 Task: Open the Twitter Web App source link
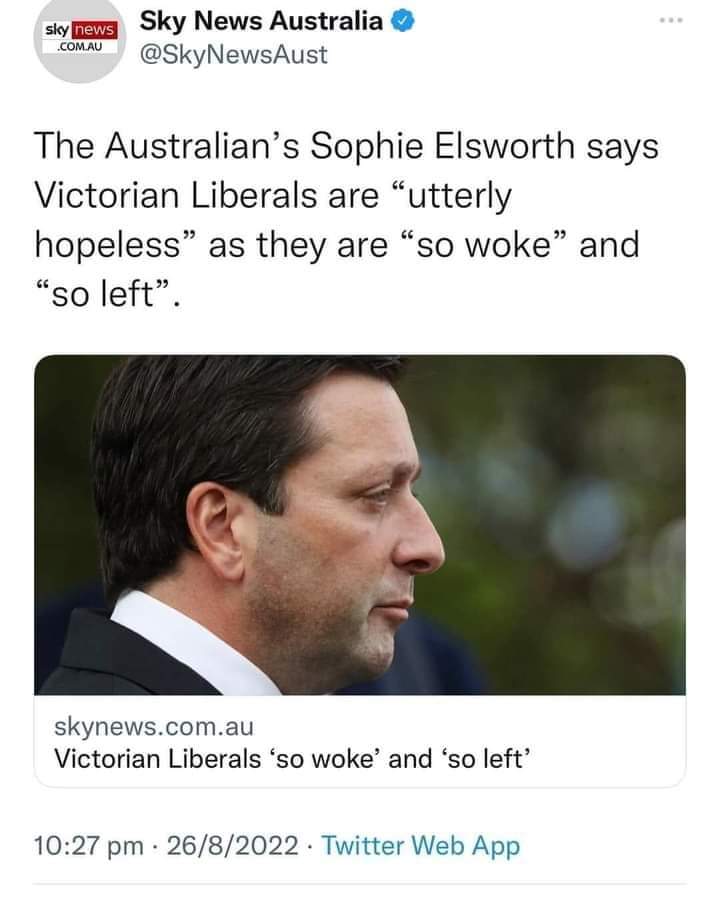pos(420,846)
